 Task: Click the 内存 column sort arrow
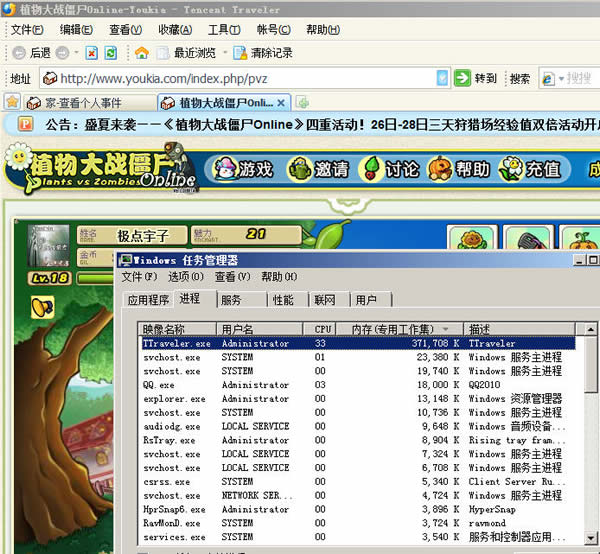[445, 329]
